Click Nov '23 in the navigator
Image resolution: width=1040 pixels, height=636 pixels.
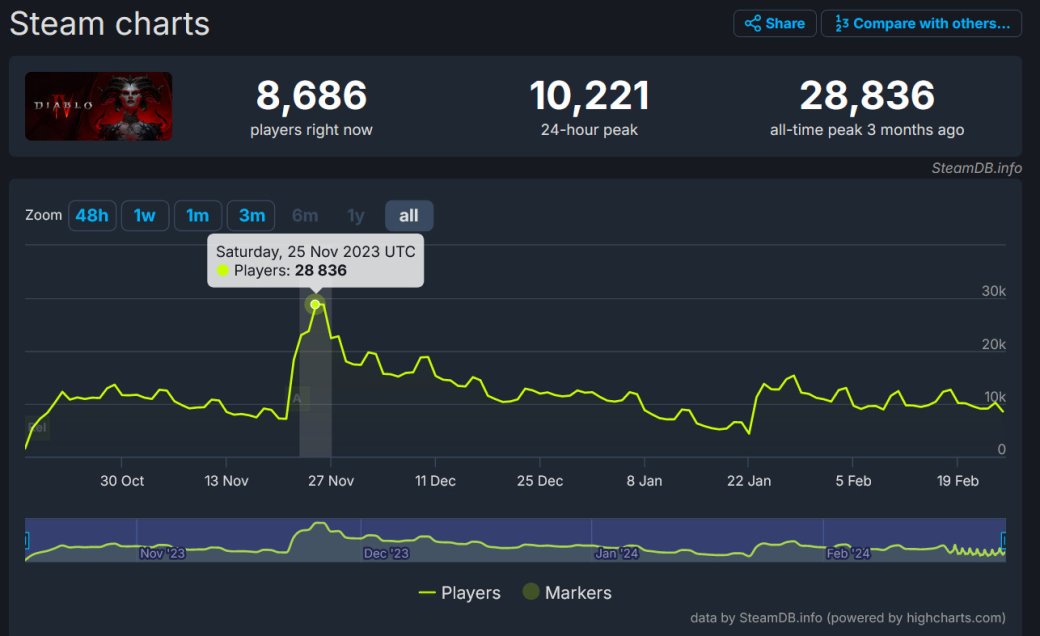click(162, 553)
